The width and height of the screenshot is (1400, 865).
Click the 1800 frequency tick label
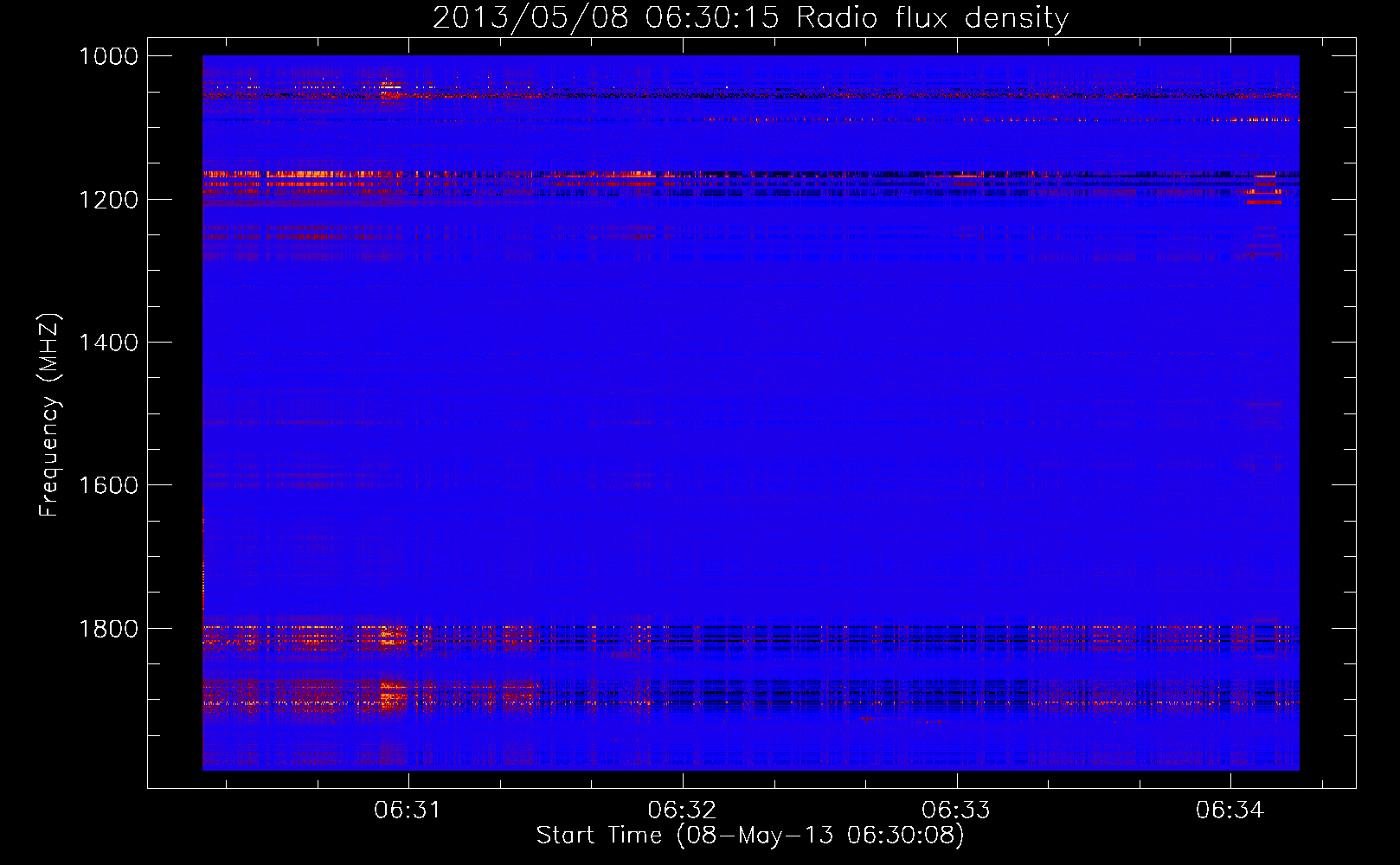[x=108, y=629]
